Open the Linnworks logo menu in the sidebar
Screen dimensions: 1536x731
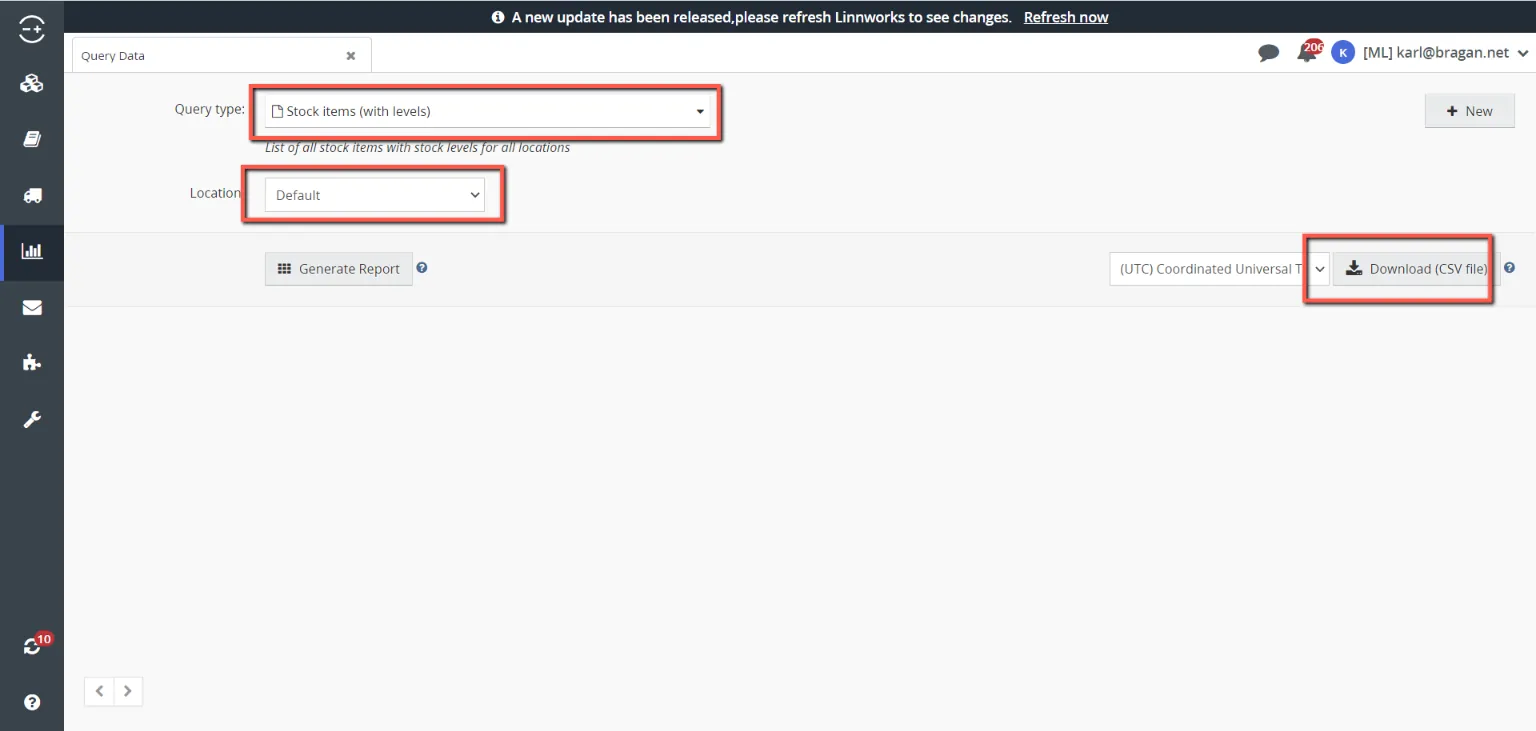pos(32,29)
